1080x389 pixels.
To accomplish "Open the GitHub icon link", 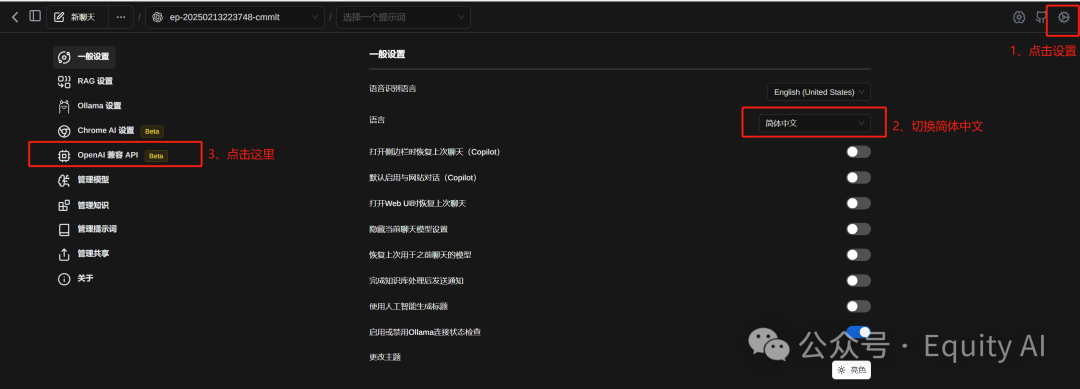I will click(1041, 17).
